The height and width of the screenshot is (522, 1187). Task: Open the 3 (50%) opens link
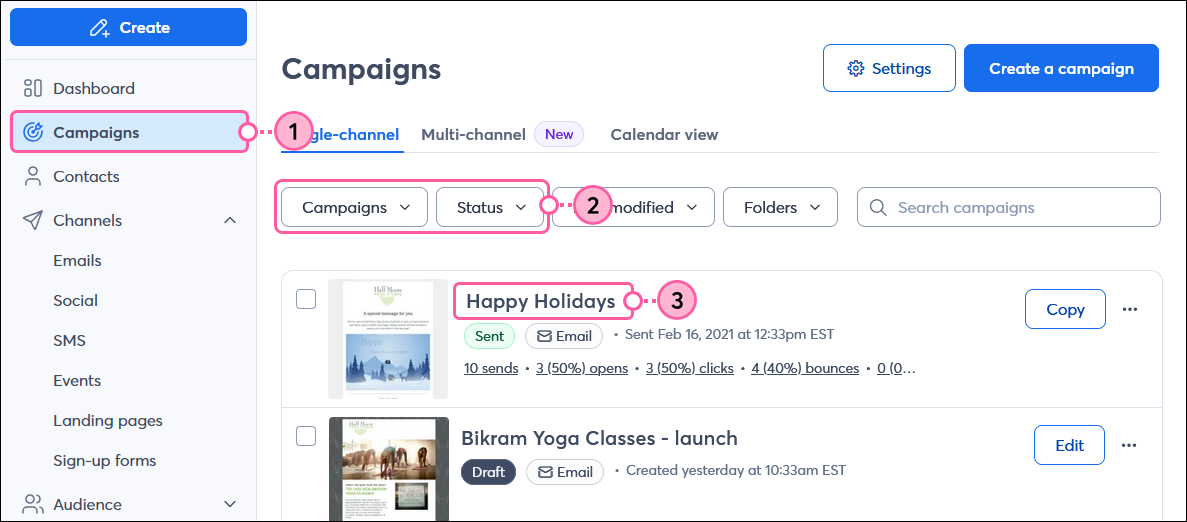582,368
